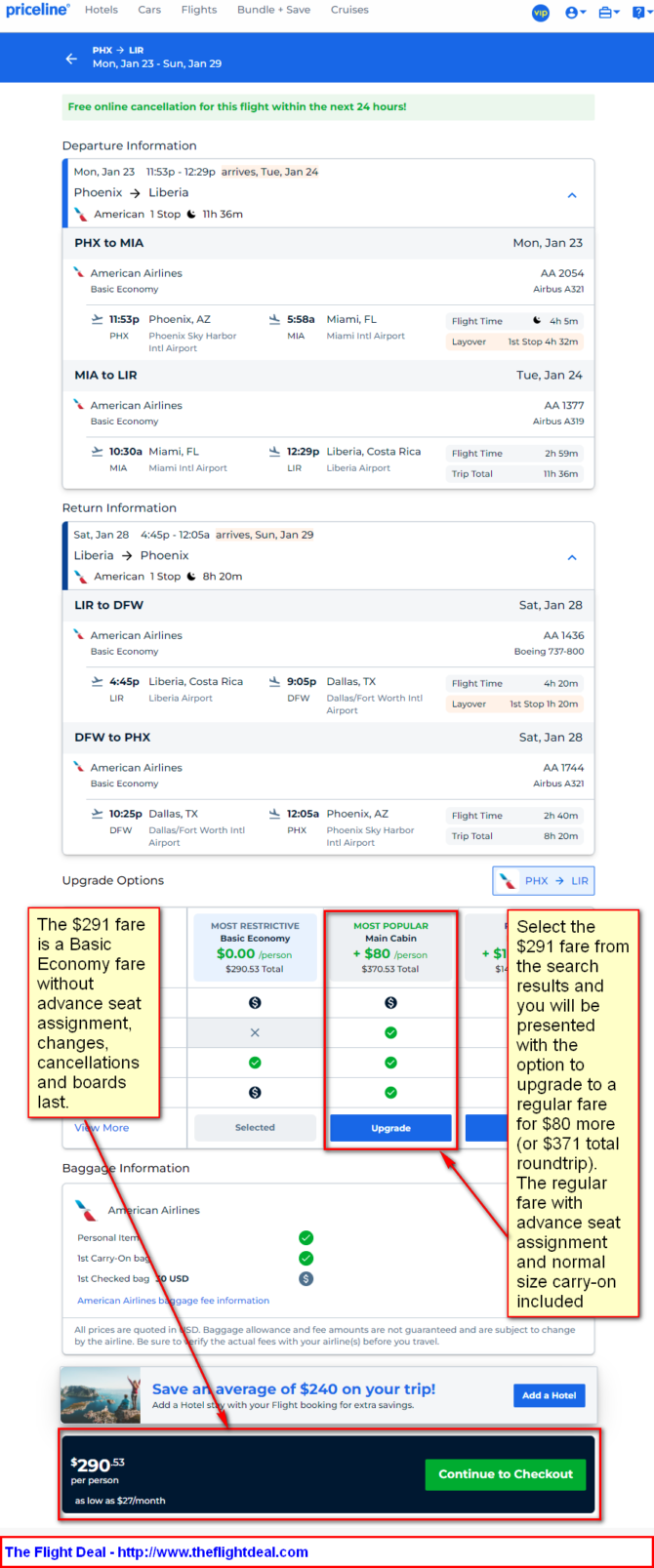Click last dollar icon in Basic Economy column
This screenshot has width=654, height=1568.
[255, 1092]
